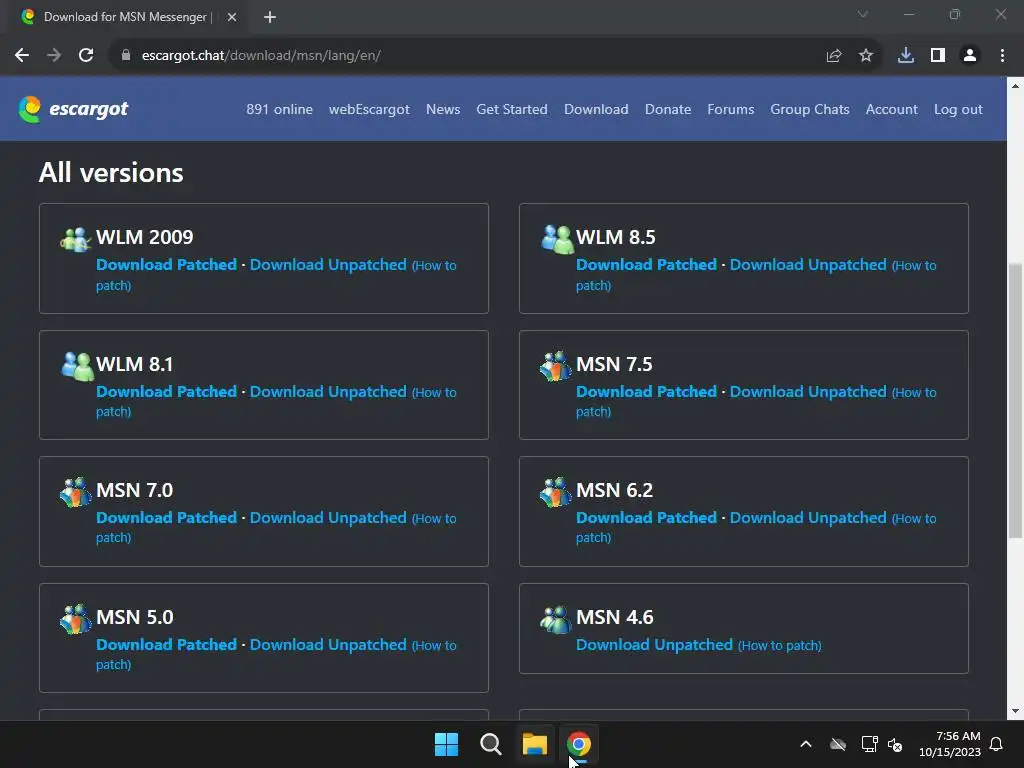Click the scrollbar up arrow
The width and height of the screenshot is (1024, 768).
click(x=1015, y=86)
